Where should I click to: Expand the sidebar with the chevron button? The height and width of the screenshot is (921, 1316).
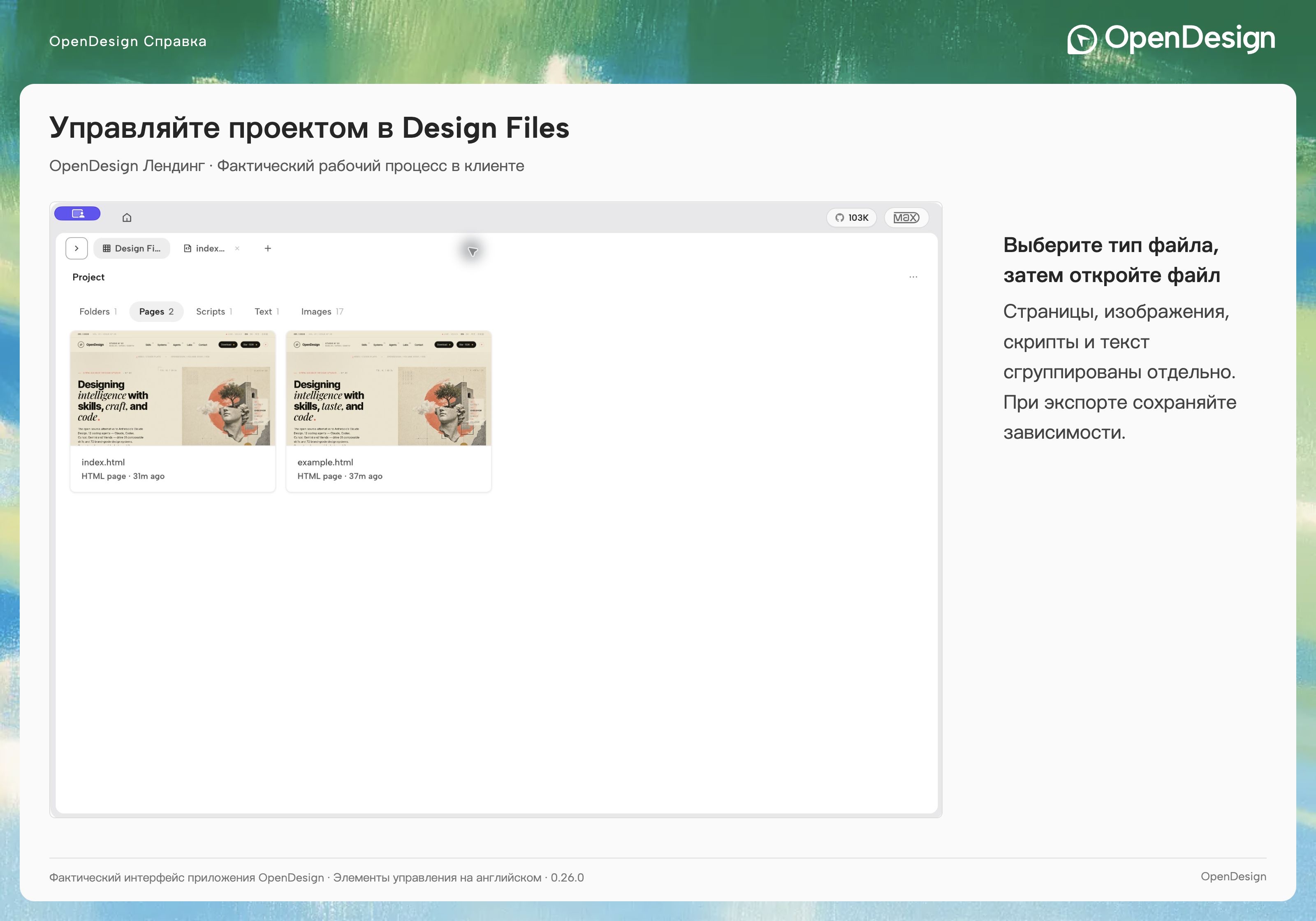pos(77,248)
